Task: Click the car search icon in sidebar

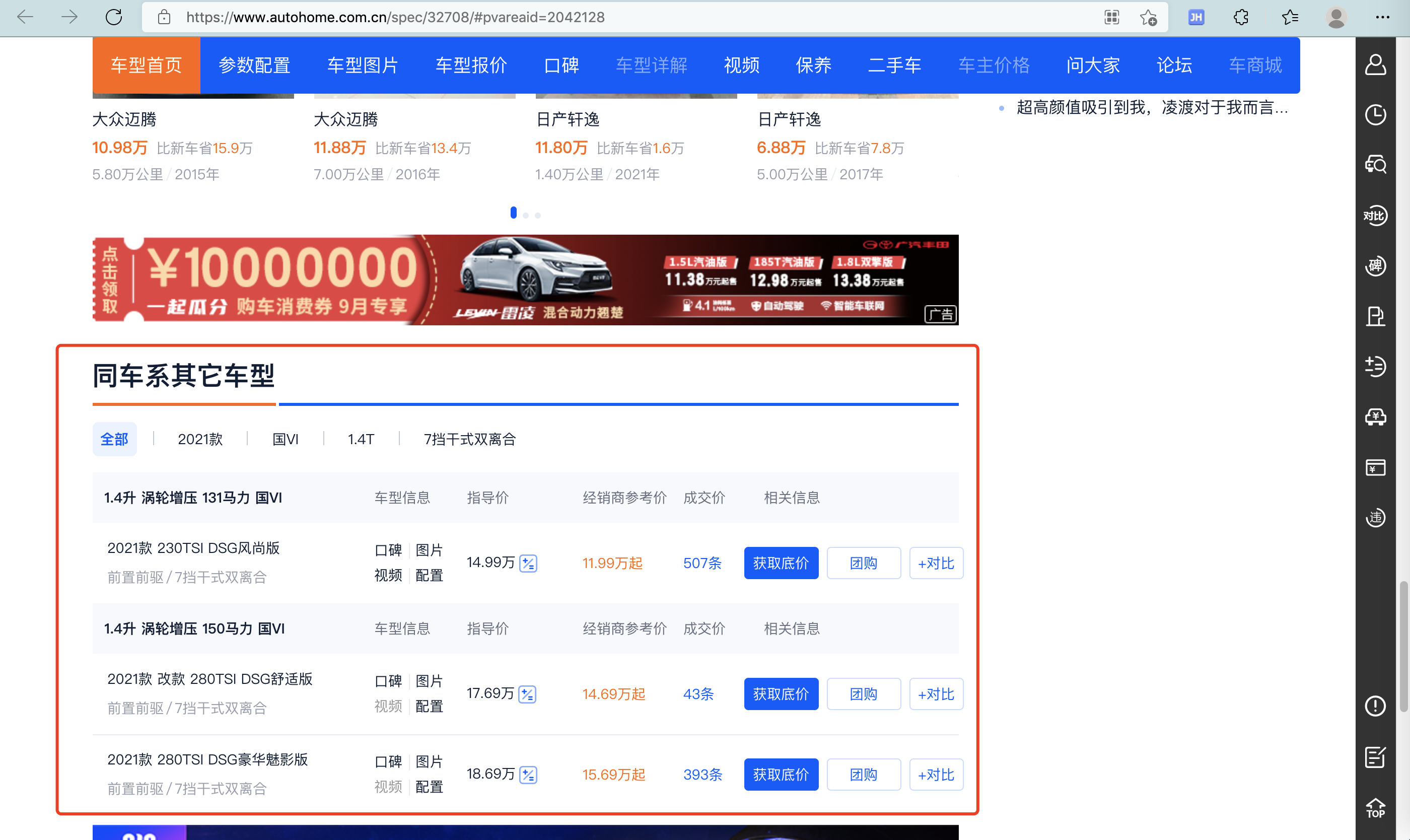Action: [1375, 165]
